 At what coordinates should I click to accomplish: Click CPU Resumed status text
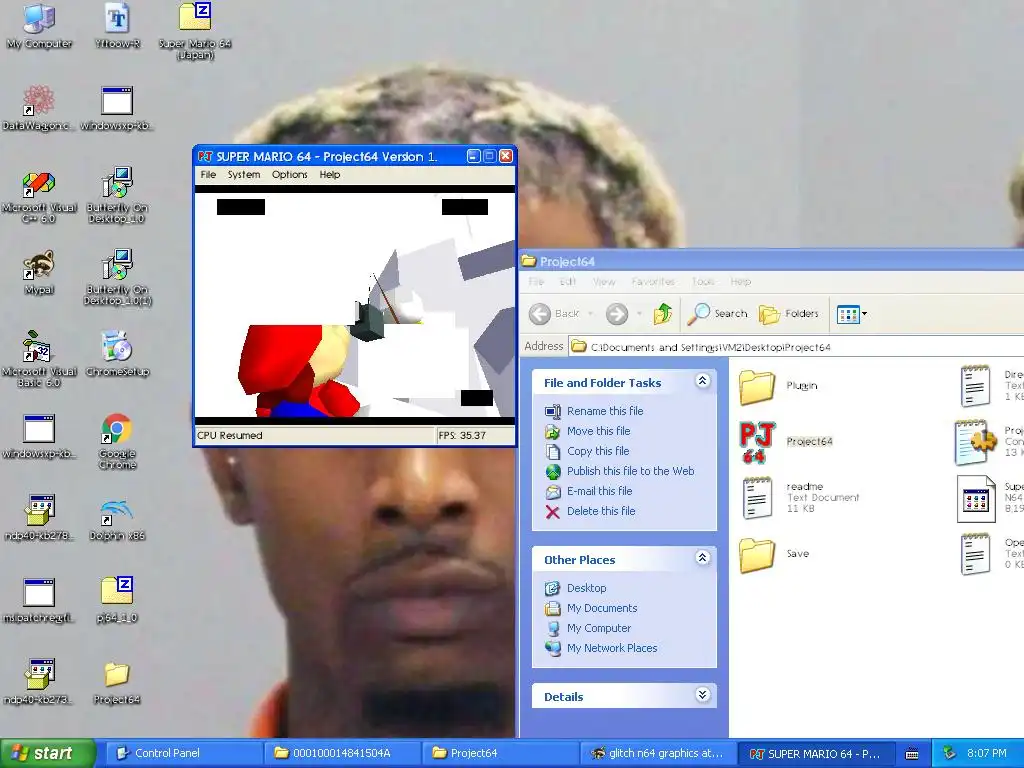click(229, 436)
